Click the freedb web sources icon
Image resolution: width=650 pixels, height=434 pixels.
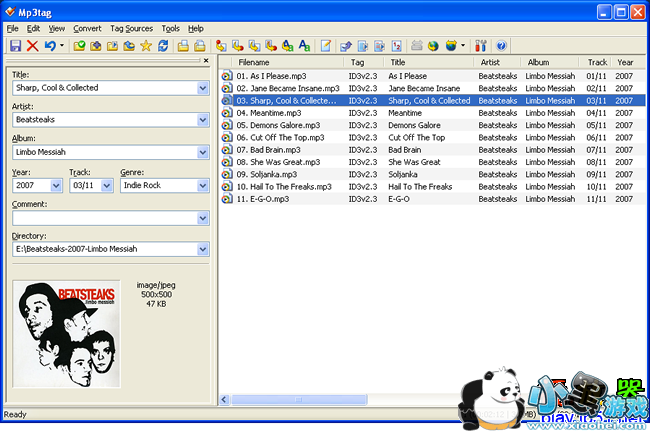coord(451,46)
